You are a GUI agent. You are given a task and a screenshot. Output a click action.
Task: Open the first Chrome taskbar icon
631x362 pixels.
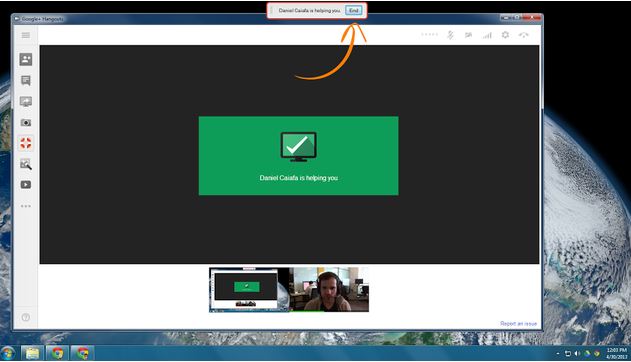pos(57,354)
